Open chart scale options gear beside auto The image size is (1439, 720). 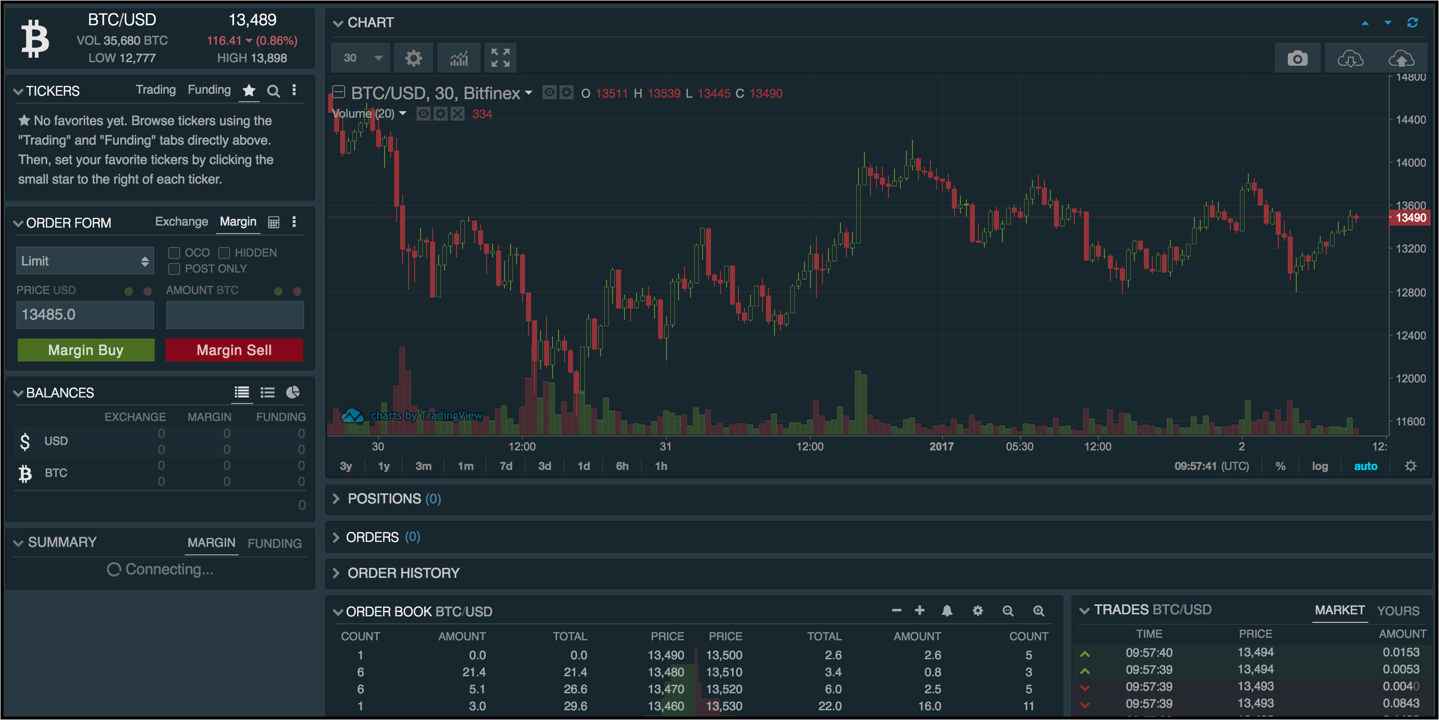coord(1411,466)
